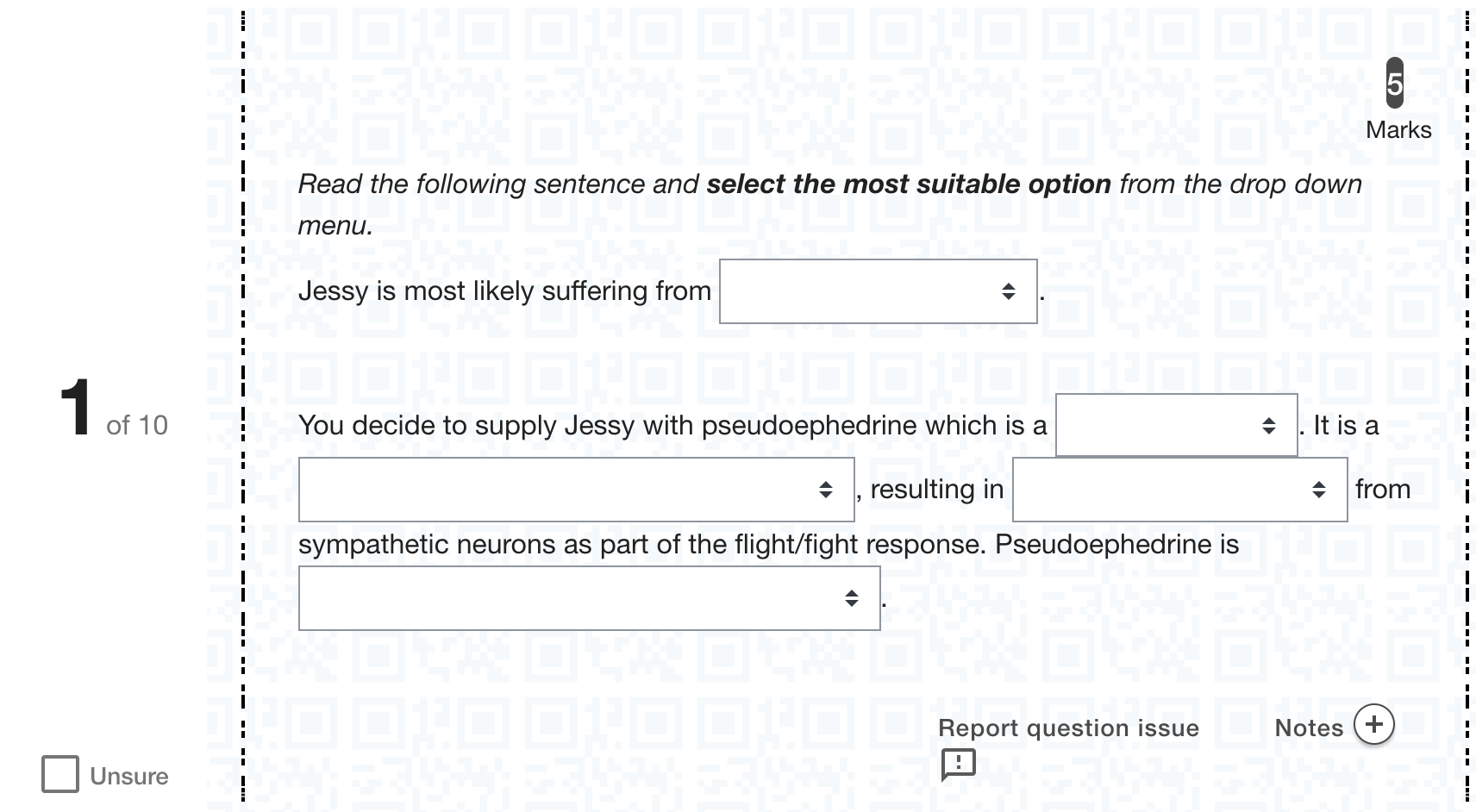Click the 'Report question issue' link
The width and height of the screenshot is (1476, 812).
pos(1068,728)
